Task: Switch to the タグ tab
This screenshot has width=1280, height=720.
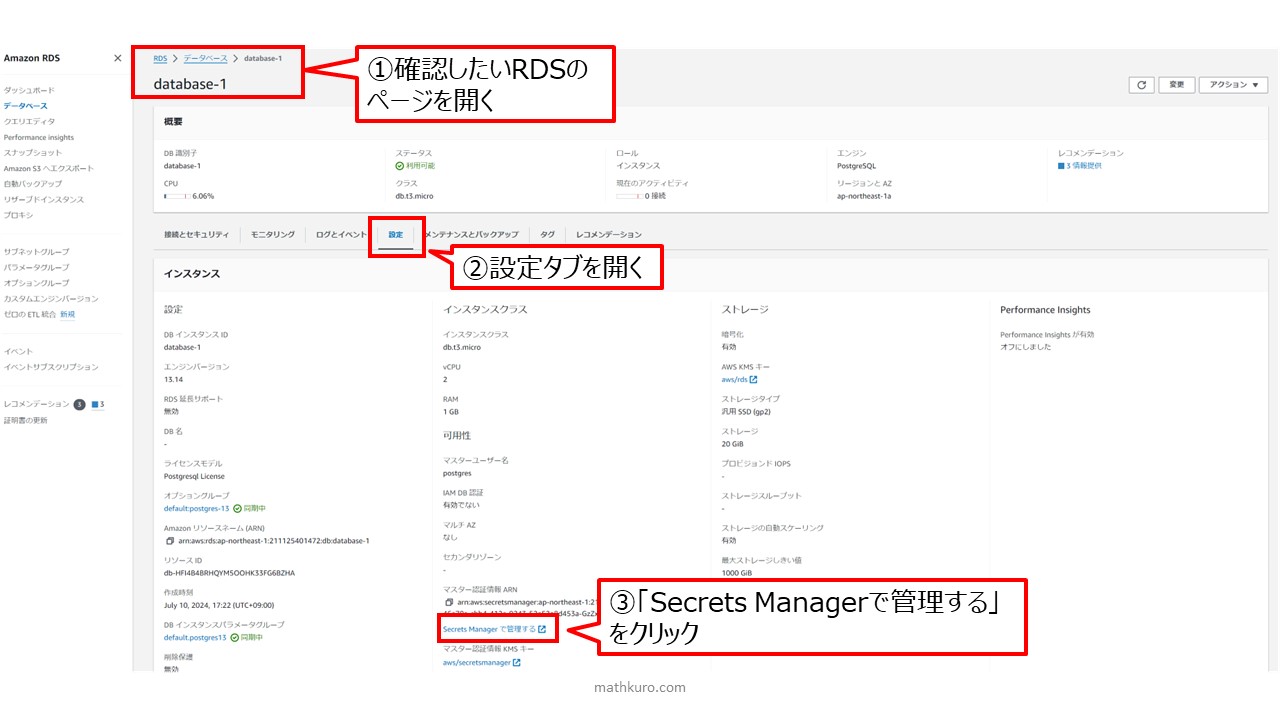Action: tap(547, 234)
